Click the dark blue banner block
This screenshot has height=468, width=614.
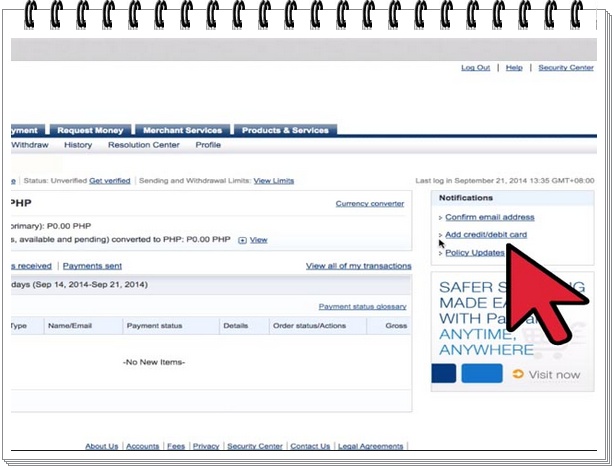tap(444, 373)
